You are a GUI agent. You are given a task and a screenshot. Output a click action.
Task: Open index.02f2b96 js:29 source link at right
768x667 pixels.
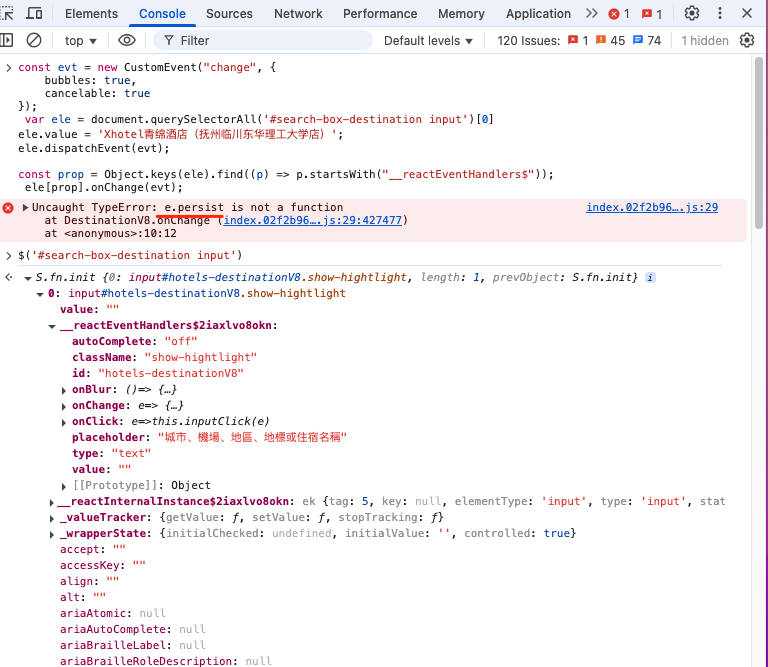pyautogui.click(x=652, y=207)
